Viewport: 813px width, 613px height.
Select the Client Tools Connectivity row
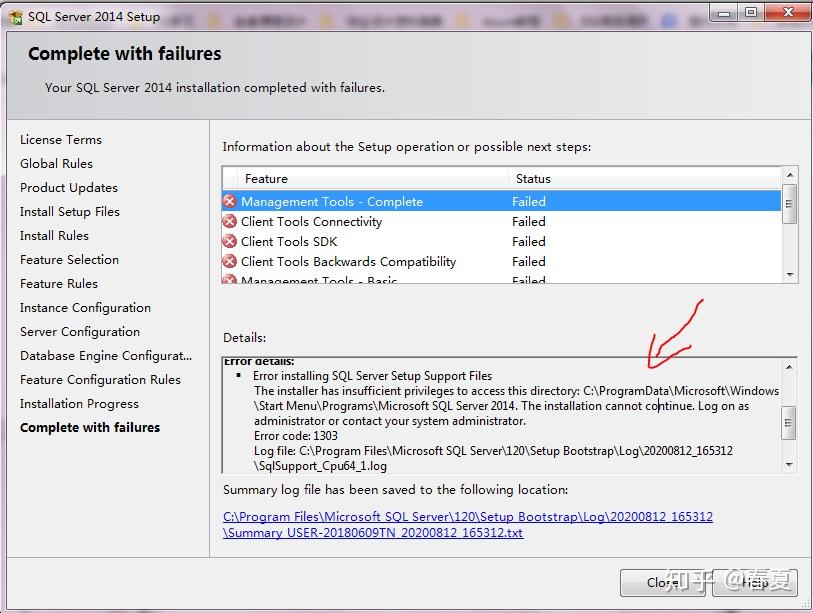pos(501,221)
